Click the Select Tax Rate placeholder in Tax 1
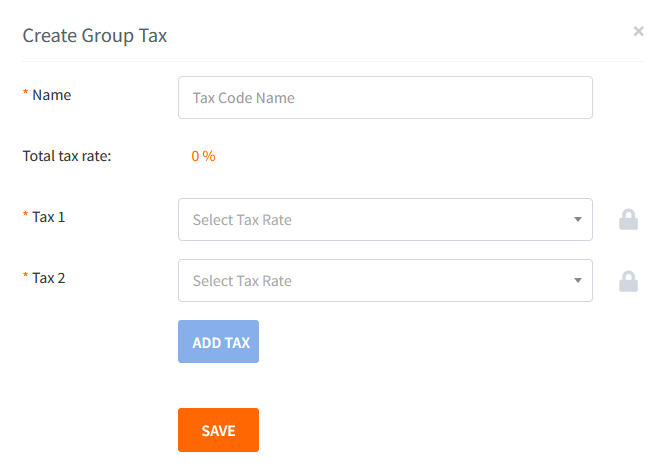 point(242,220)
